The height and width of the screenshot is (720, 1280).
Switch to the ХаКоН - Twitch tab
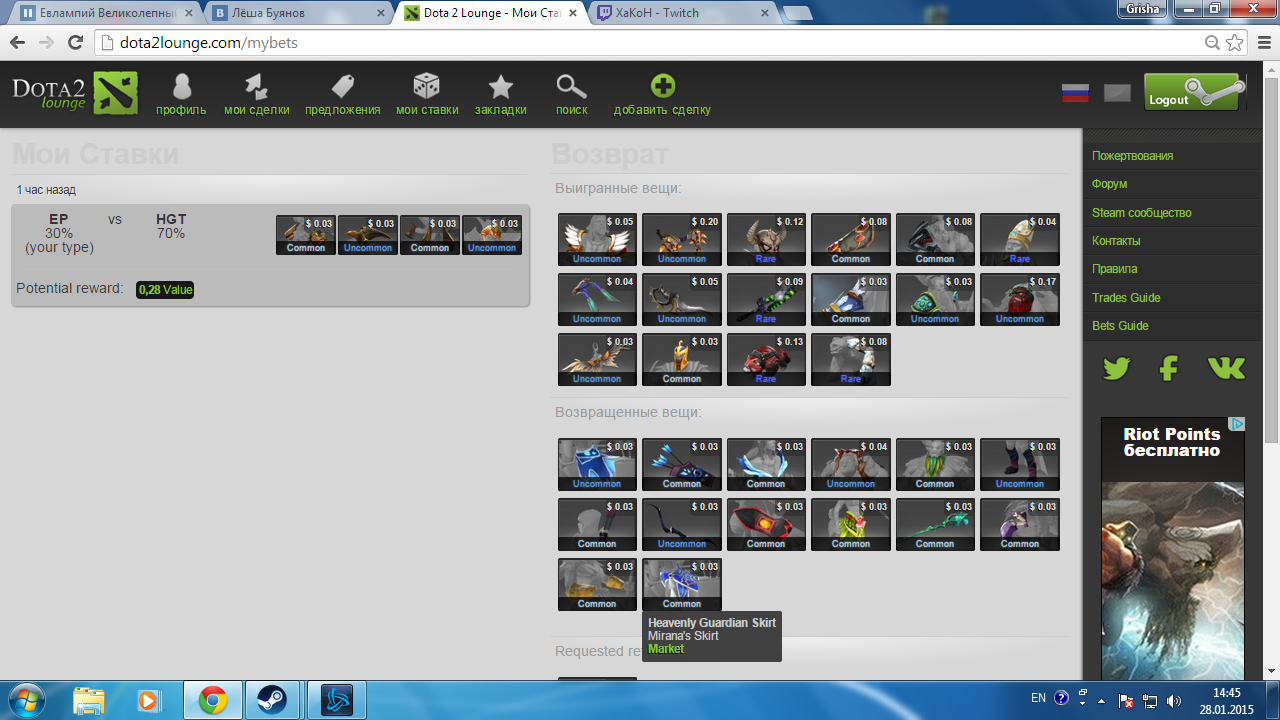coord(680,13)
